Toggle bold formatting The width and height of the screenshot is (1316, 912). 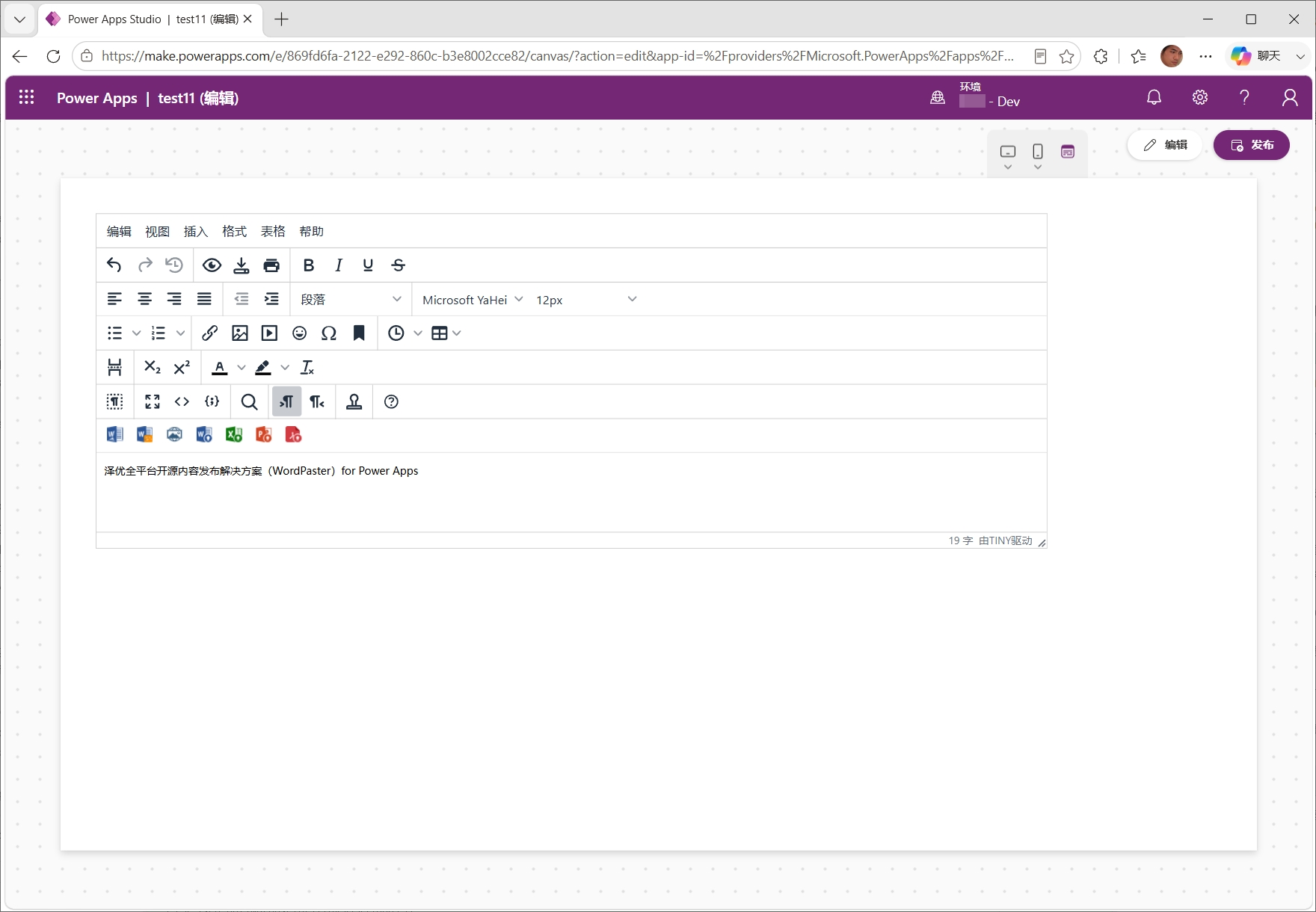tap(309, 265)
